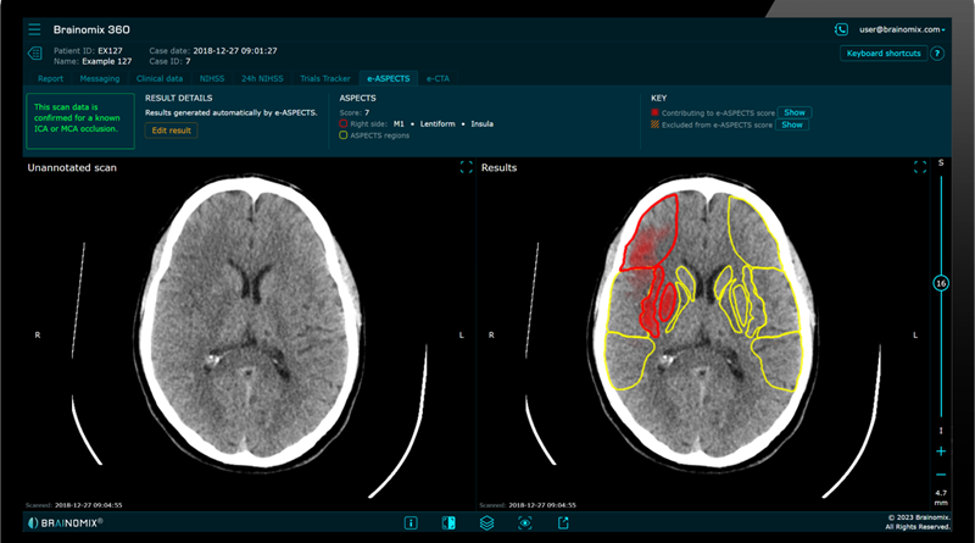Viewport: 975px width, 543px height.
Task: Click the red contributing key swatch
Action: point(655,113)
